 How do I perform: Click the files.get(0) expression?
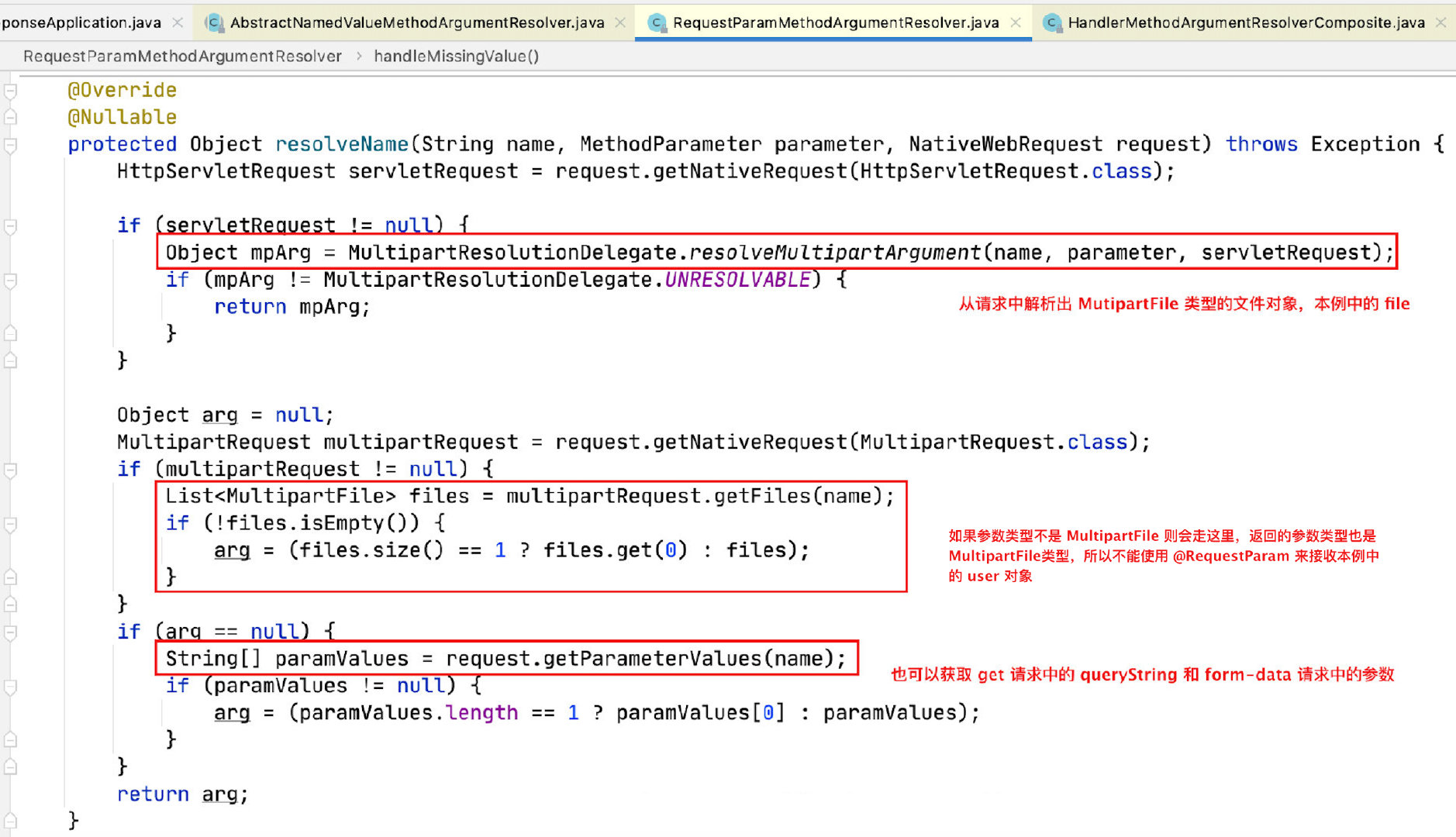tap(616, 550)
